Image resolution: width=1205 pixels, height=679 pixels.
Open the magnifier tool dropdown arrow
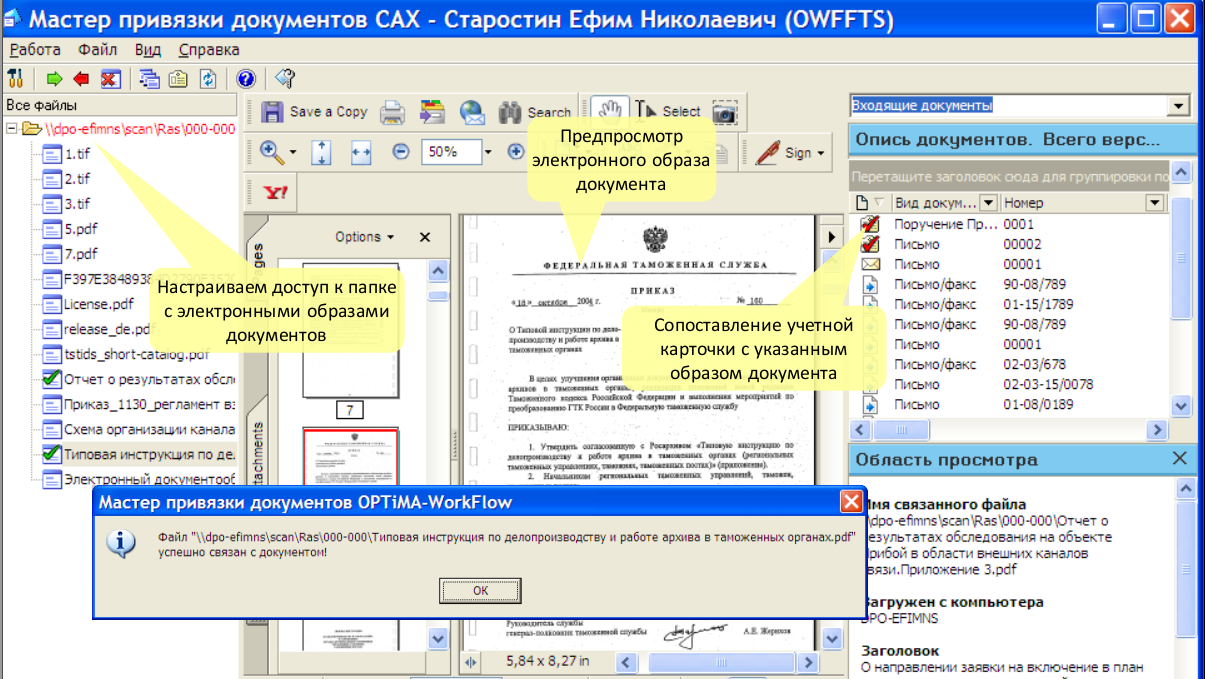click(293, 153)
